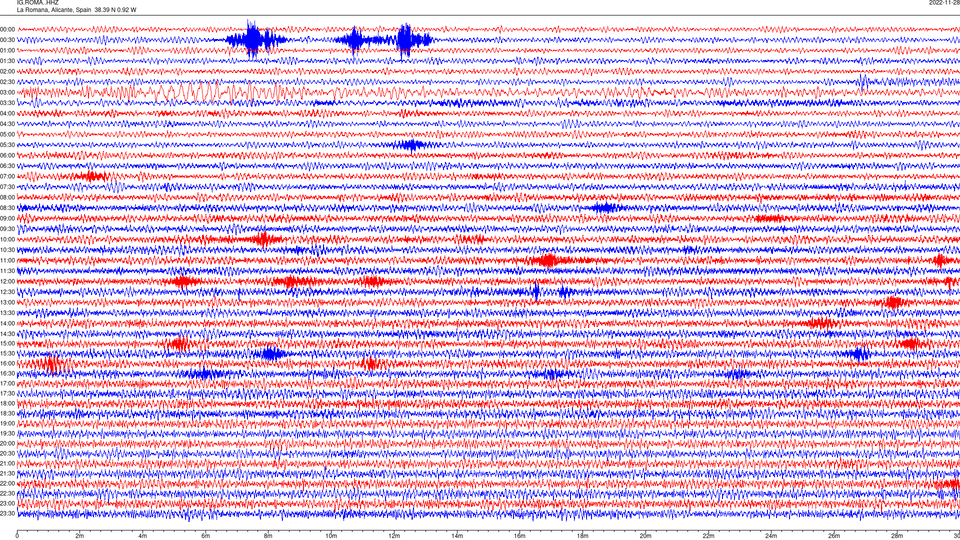Select the 18m axis tick label

click(583, 536)
